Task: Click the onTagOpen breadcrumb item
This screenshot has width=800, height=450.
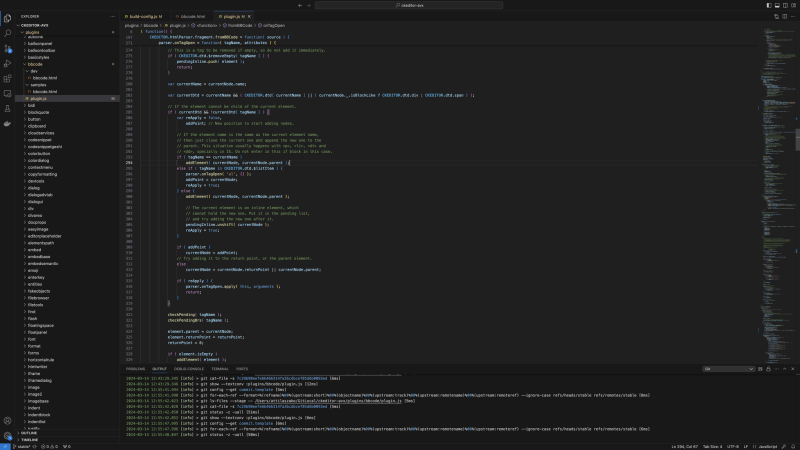Action: point(271,26)
